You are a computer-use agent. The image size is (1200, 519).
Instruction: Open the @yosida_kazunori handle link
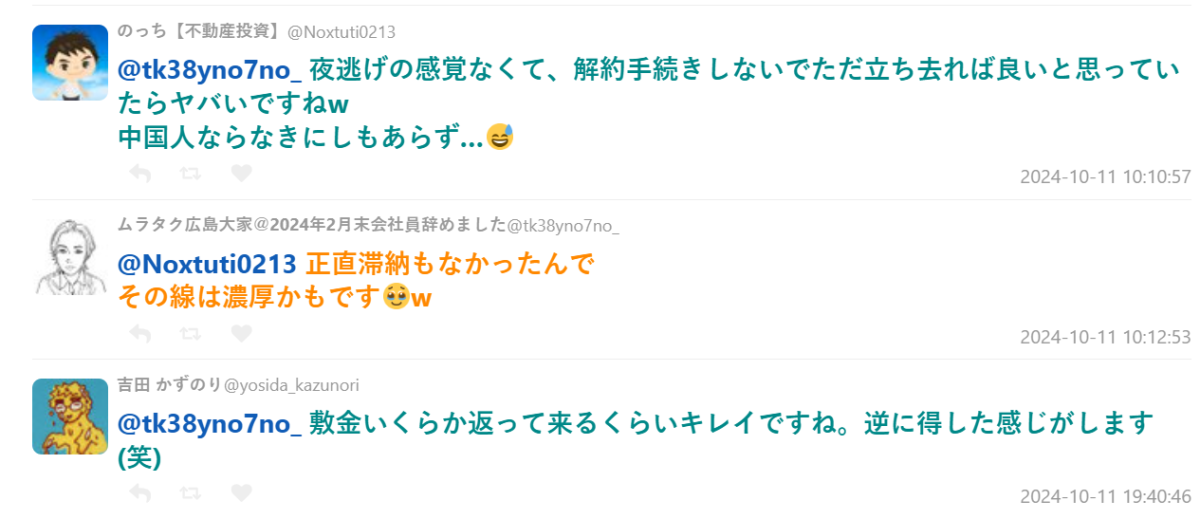pyautogui.click(x=292, y=385)
